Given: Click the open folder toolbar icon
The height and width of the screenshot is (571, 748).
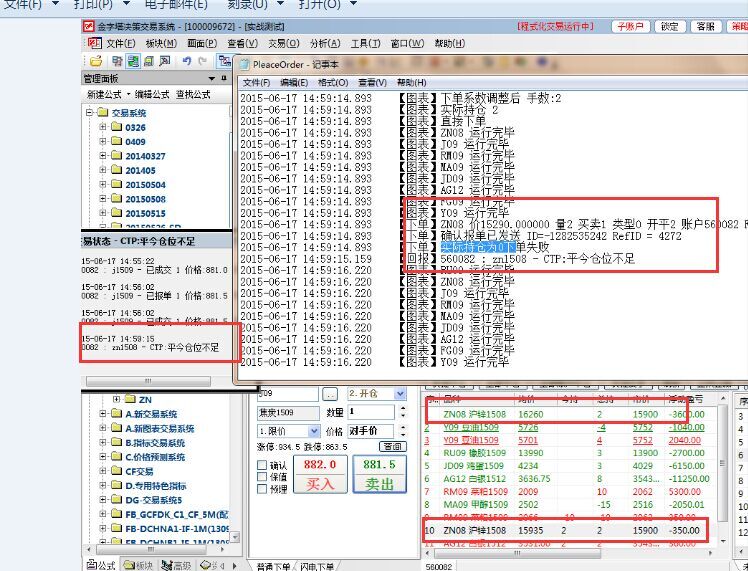Looking at the screenshot, I should pyautogui.click(x=95, y=61).
